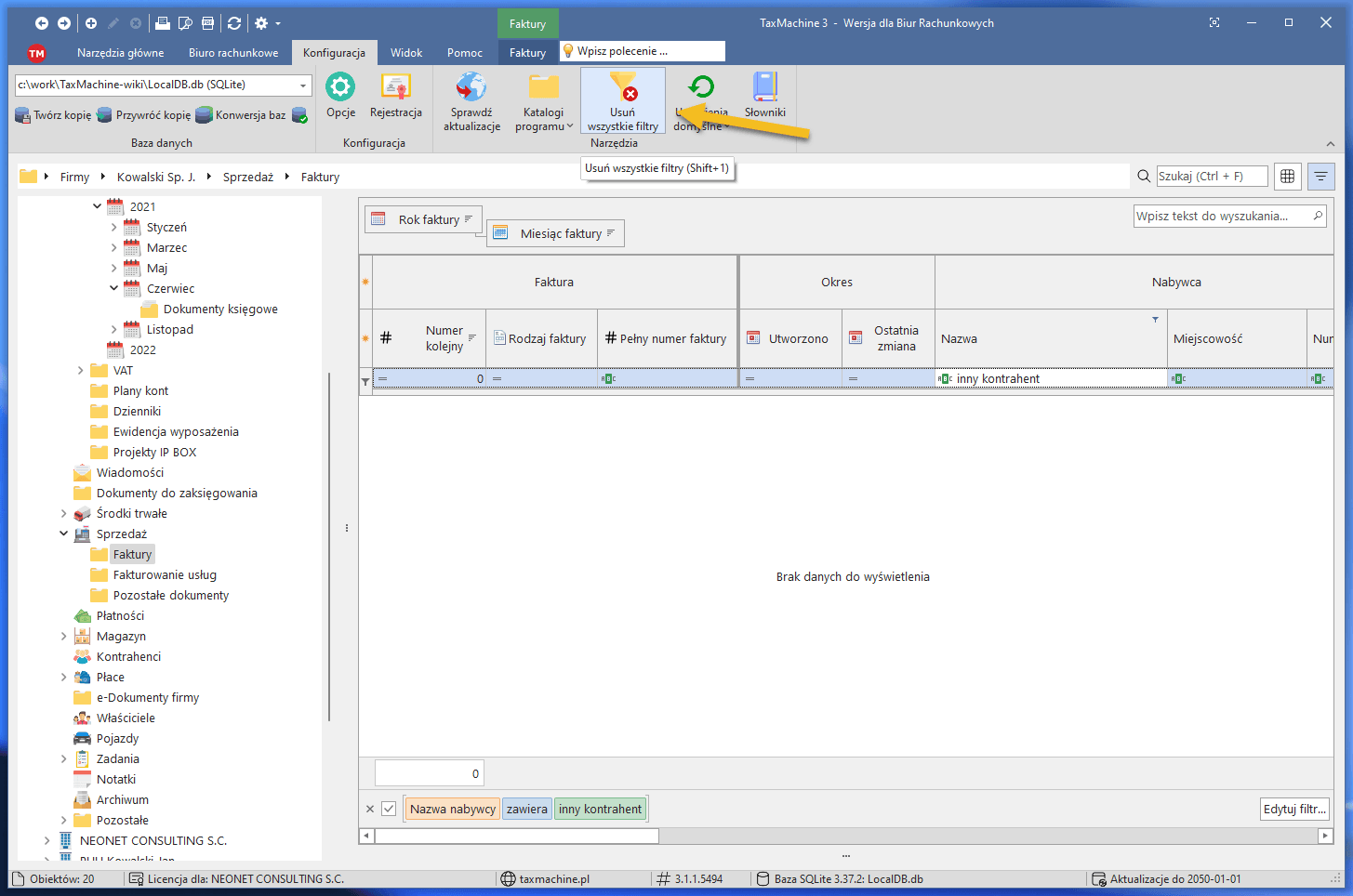Toggle the filter panel icon at top right
1353x896 pixels.
click(1320, 176)
